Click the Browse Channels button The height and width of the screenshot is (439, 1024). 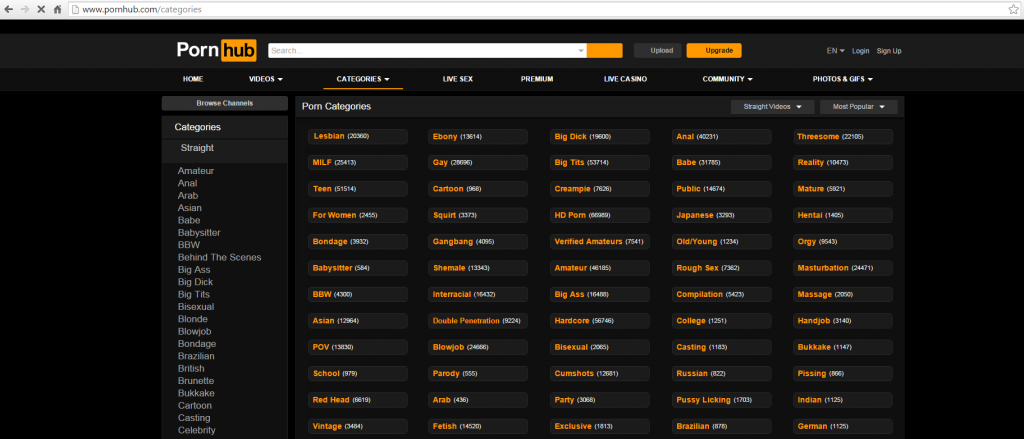pos(225,103)
